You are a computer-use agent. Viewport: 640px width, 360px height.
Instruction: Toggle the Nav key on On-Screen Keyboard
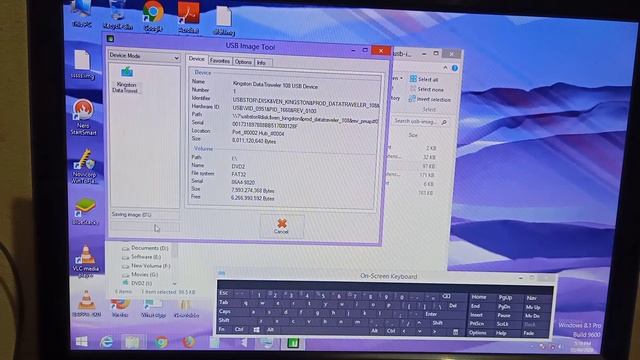coord(531,298)
